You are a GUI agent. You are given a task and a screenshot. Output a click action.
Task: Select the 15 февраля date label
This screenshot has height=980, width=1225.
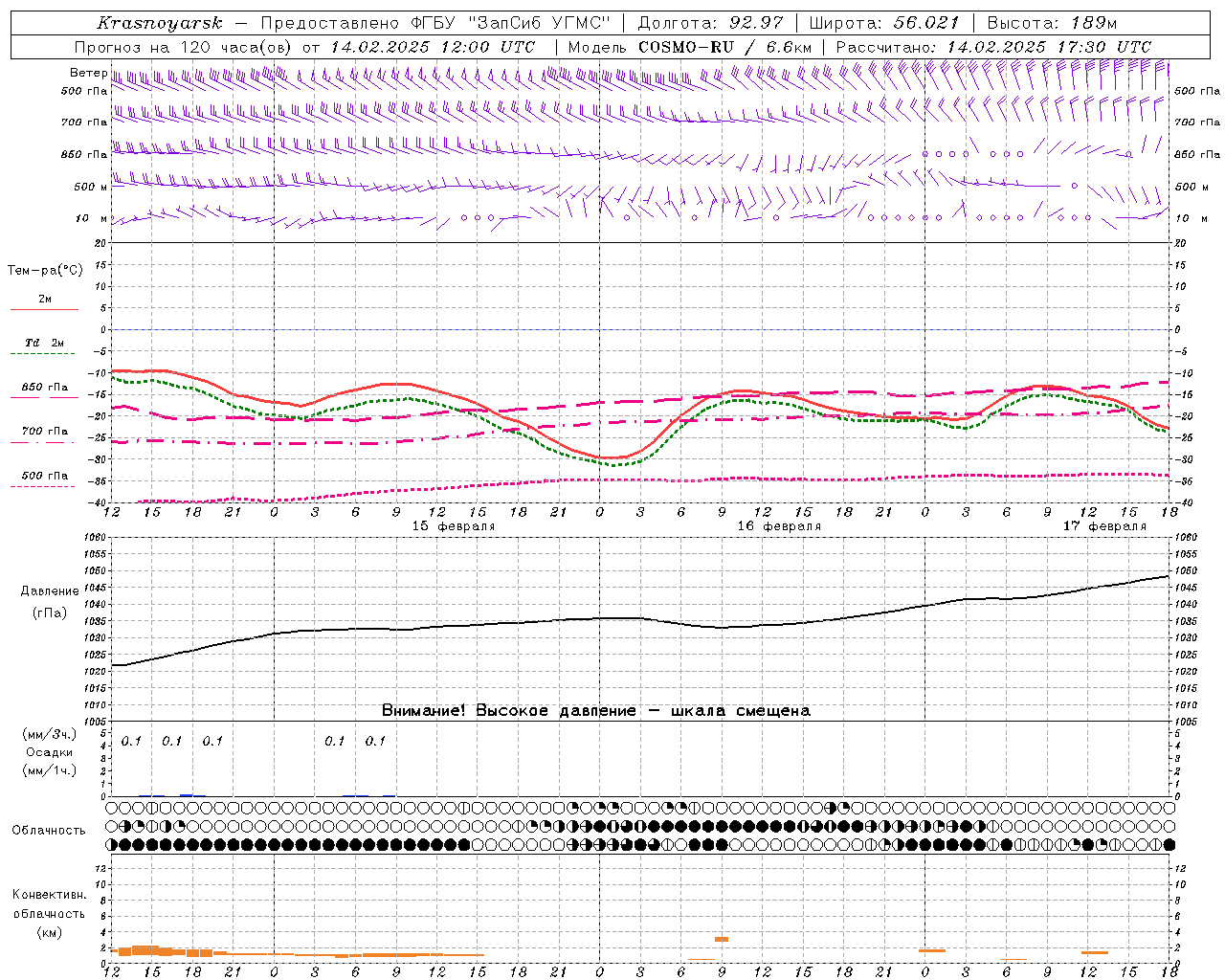pos(454,526)
